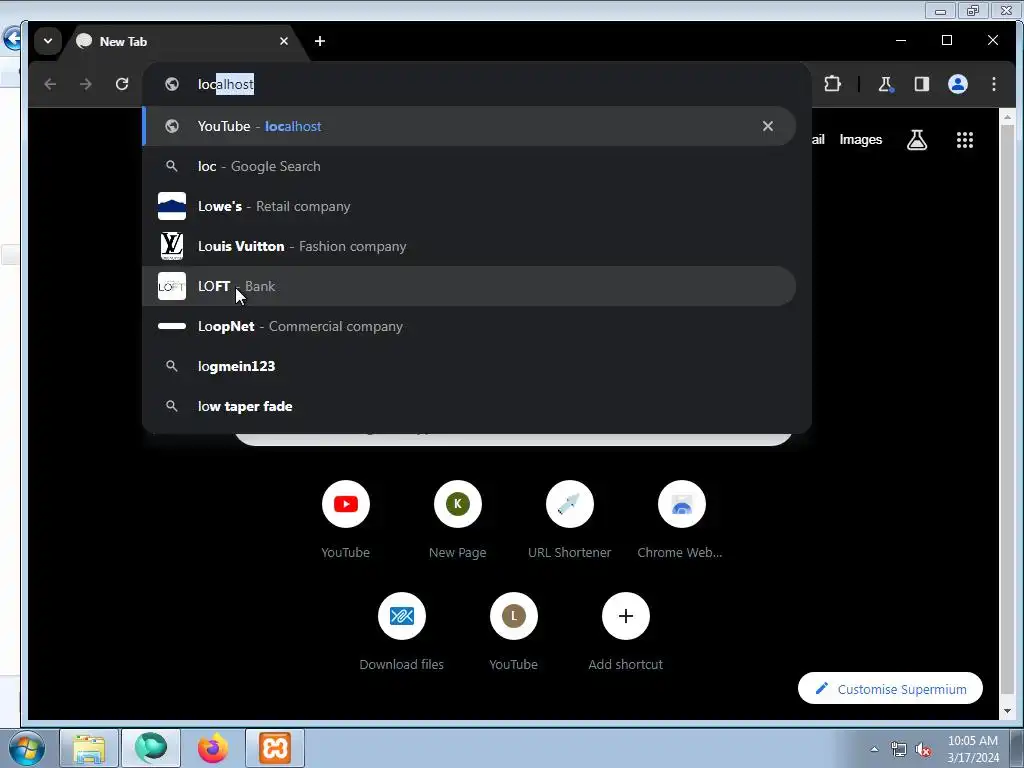The height and width of the screenshot is (768, 1024).
Task: Close the New Tab tab
Action: point(283,41)
